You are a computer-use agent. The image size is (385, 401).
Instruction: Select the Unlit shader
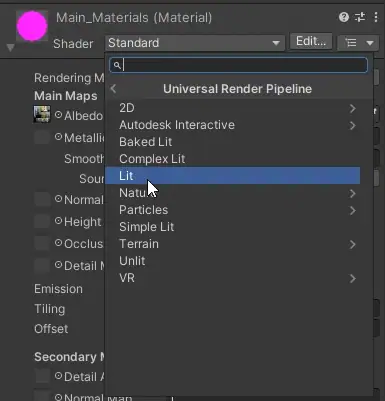click(x=233, y=261)
